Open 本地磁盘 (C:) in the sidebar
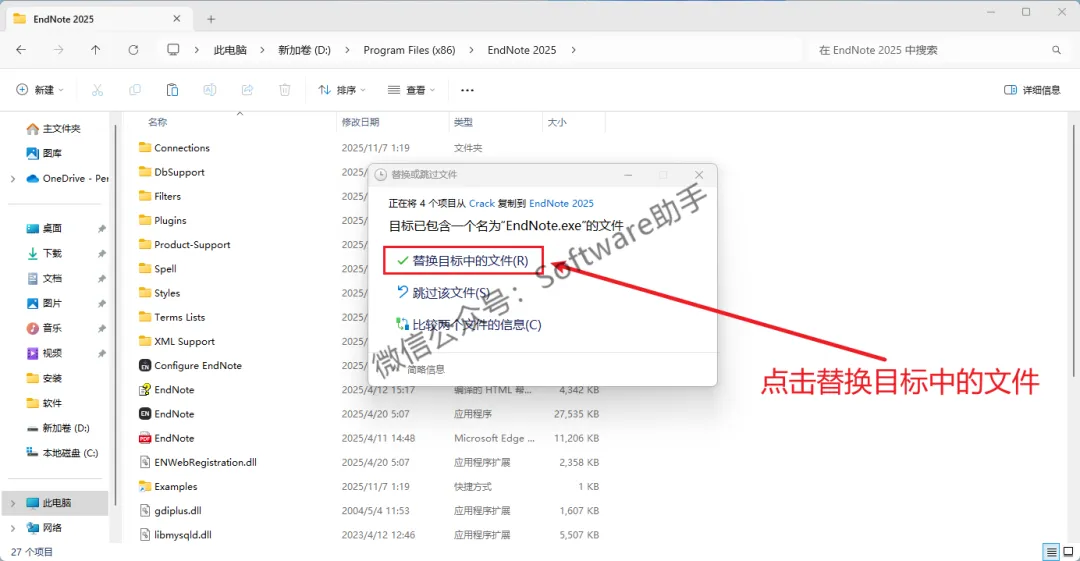The image size is (1080, 561). click(x=62, y=453)
